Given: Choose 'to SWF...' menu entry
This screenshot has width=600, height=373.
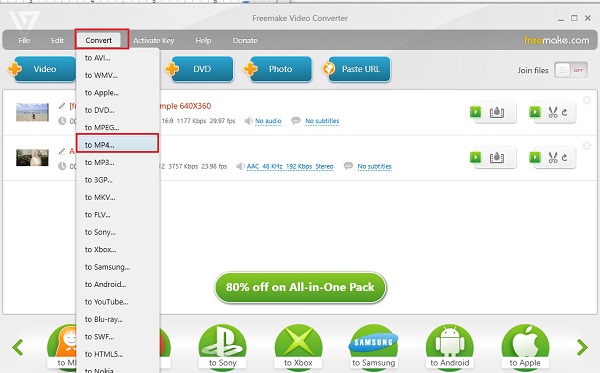Looking at the screenshot, I should (117, 337).
